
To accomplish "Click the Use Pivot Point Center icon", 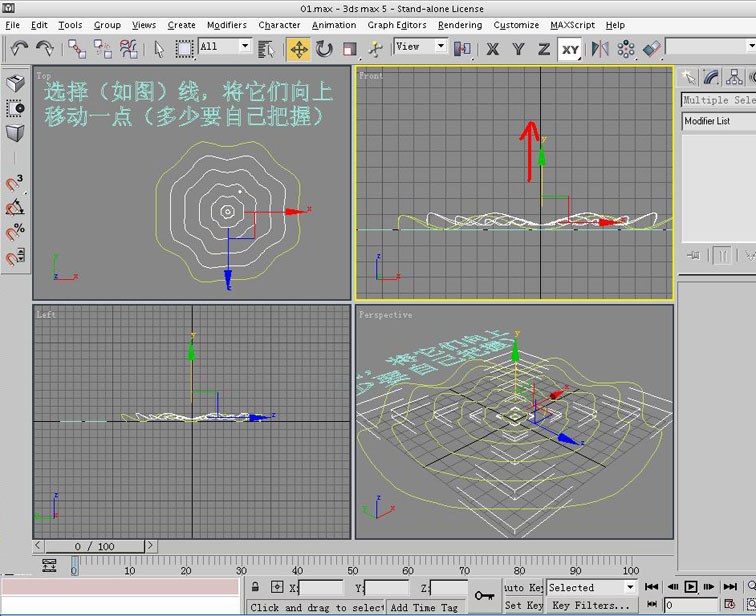I will tap(462, 49).
